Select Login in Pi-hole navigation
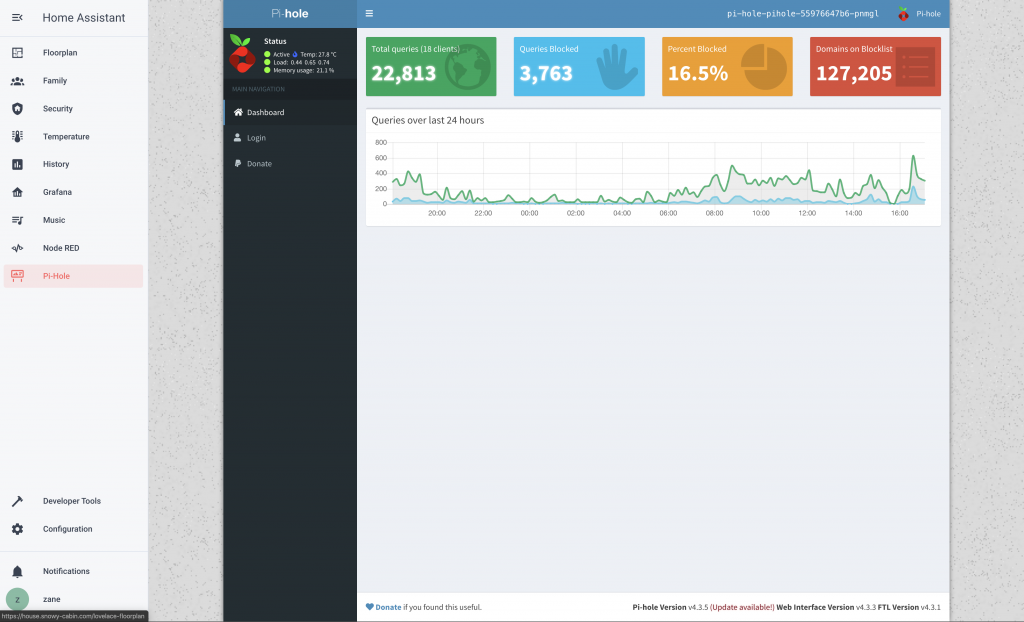This screenshot has width=1024, height=622. 290,138
